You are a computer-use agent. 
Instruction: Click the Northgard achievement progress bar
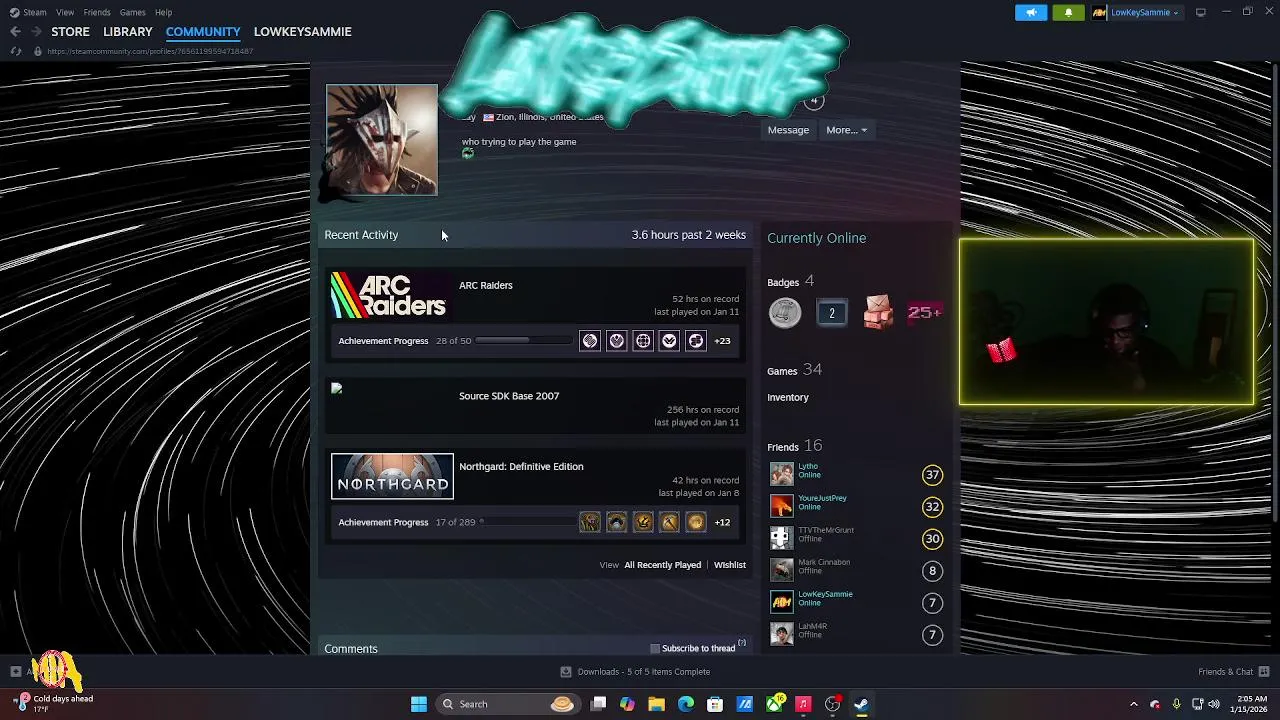click(527, 522)
